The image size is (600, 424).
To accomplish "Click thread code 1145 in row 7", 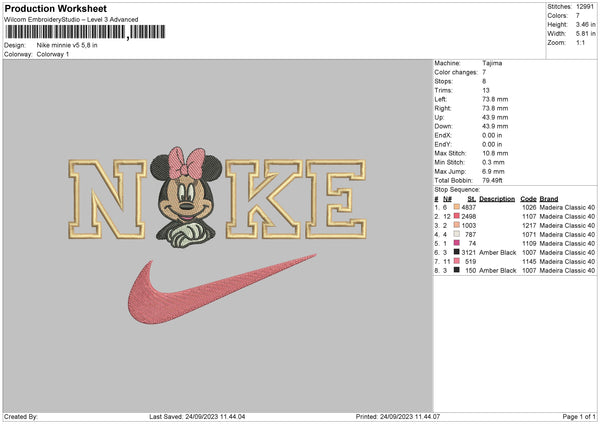I will [x=529, y=262].
